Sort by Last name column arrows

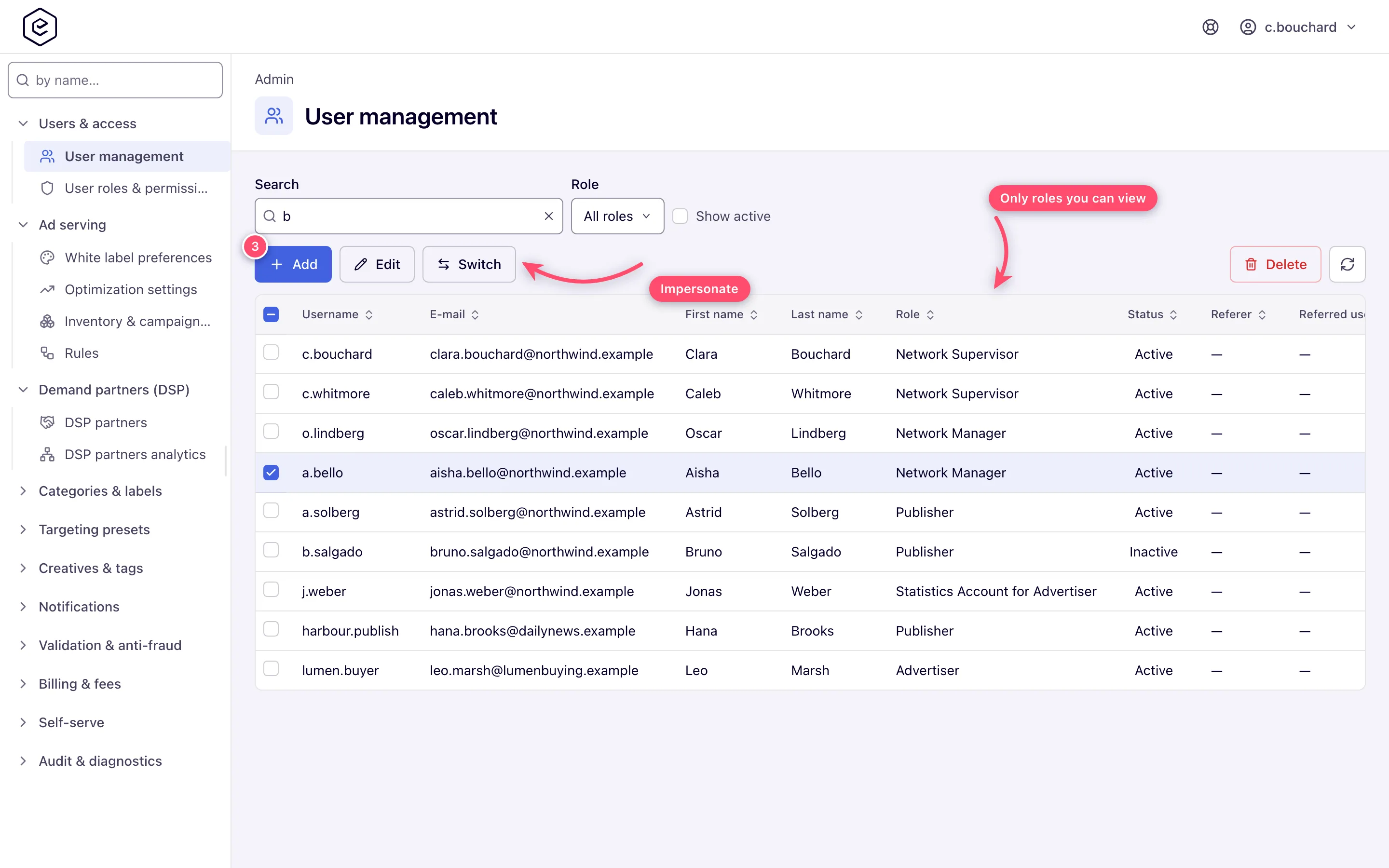pyautogui.click(x=858, y=314)
